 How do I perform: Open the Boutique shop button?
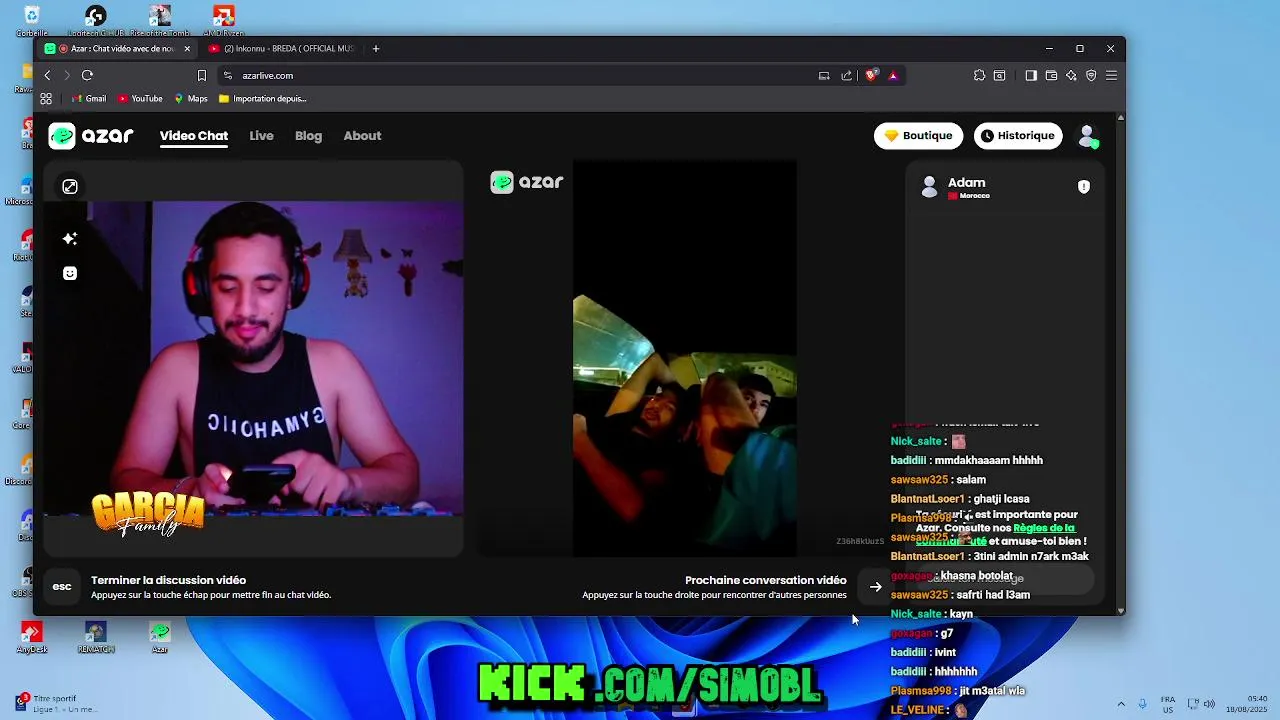pos(918,136)
